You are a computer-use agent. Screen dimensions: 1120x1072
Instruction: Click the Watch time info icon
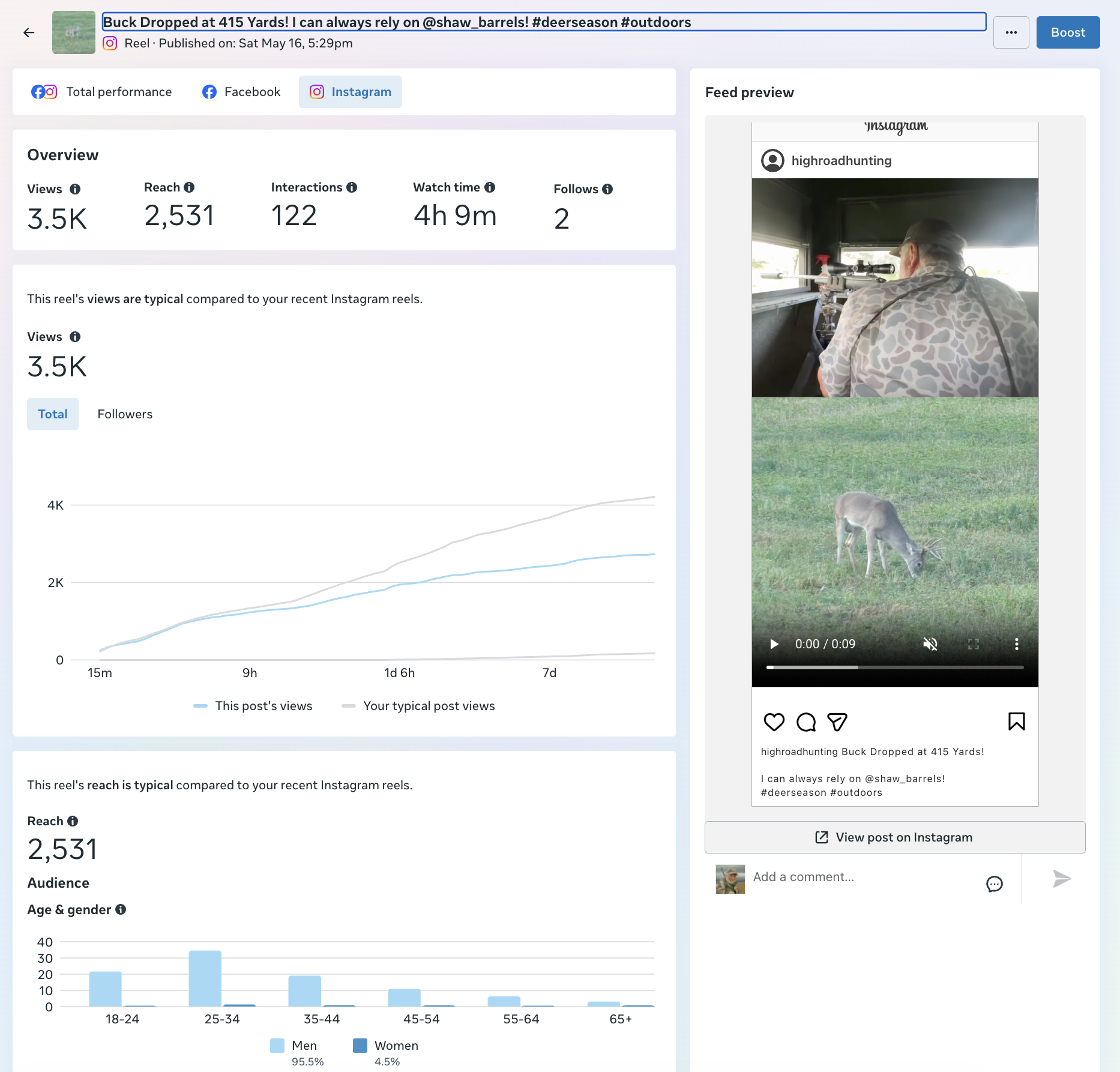[x=490, y=187]
